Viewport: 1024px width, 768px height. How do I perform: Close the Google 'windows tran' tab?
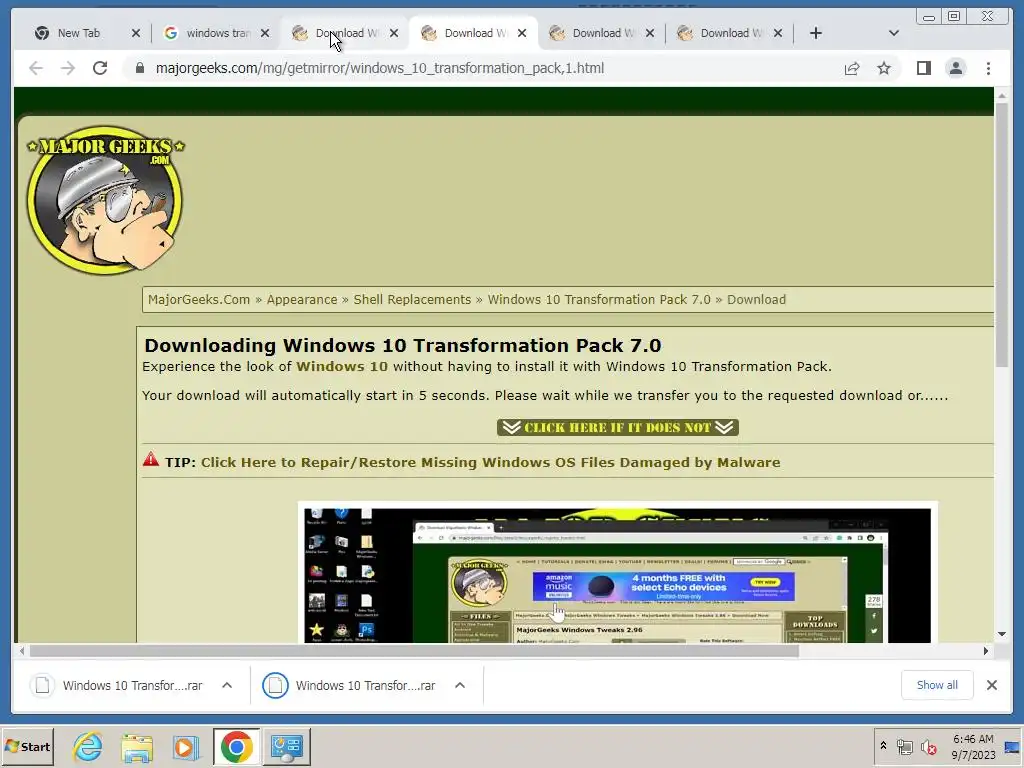(x=264, y=33)
